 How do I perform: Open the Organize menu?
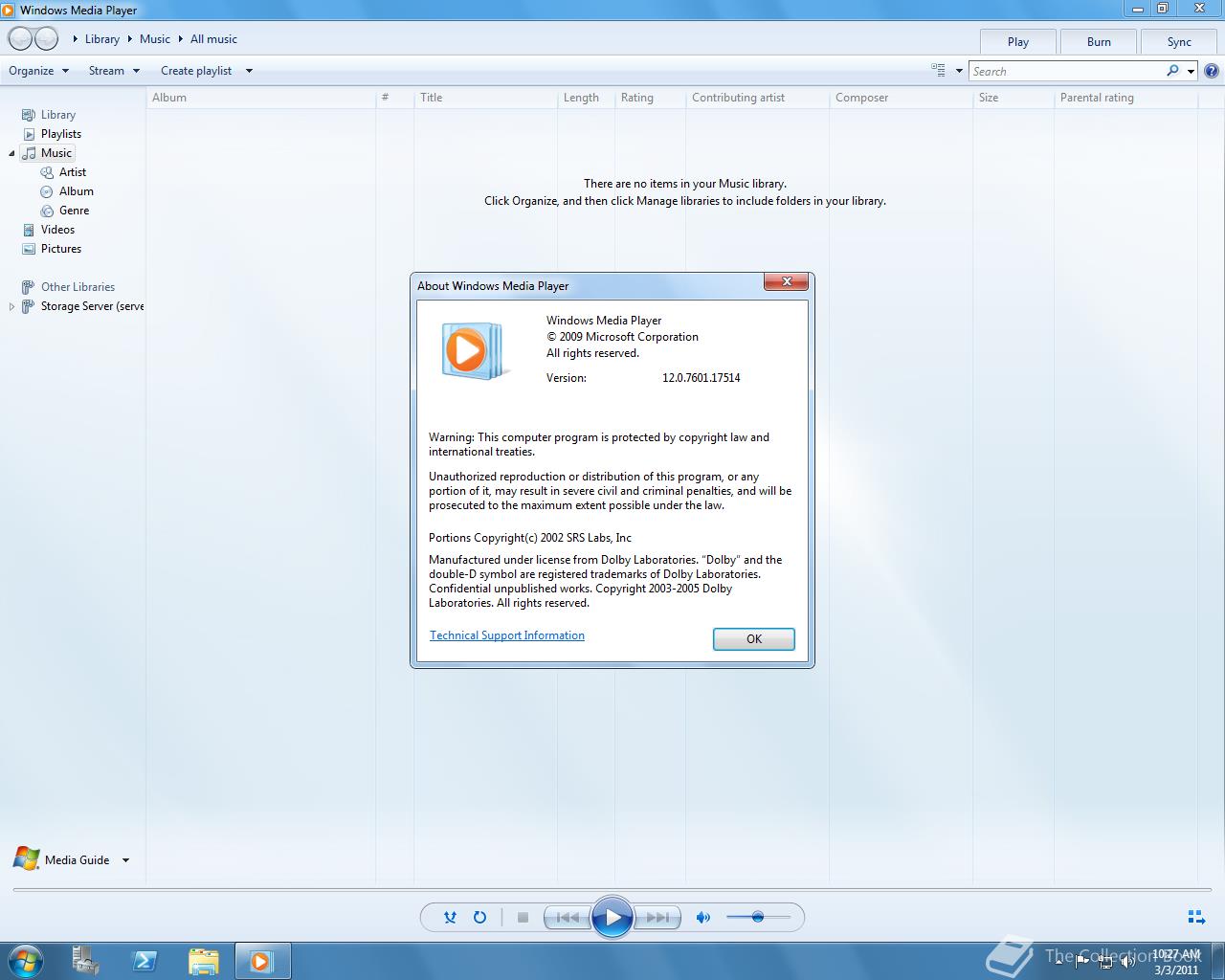pyautogui.click(x=39, y=71)
